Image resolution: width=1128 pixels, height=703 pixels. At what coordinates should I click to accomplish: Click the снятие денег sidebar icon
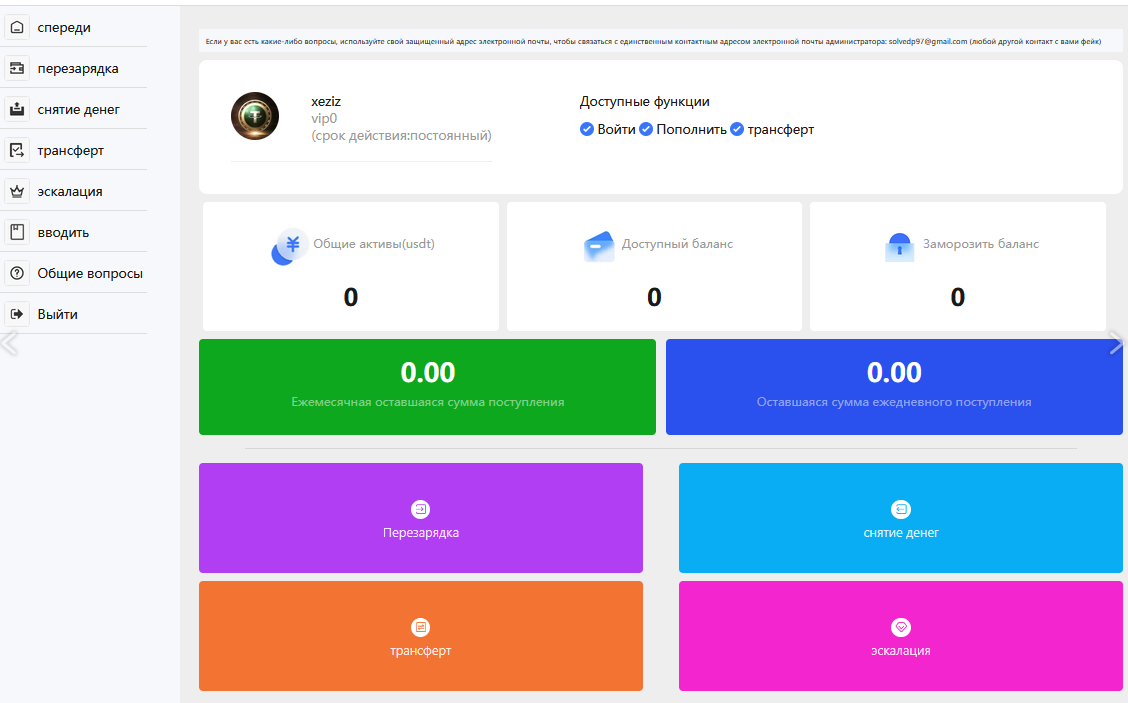17,110
